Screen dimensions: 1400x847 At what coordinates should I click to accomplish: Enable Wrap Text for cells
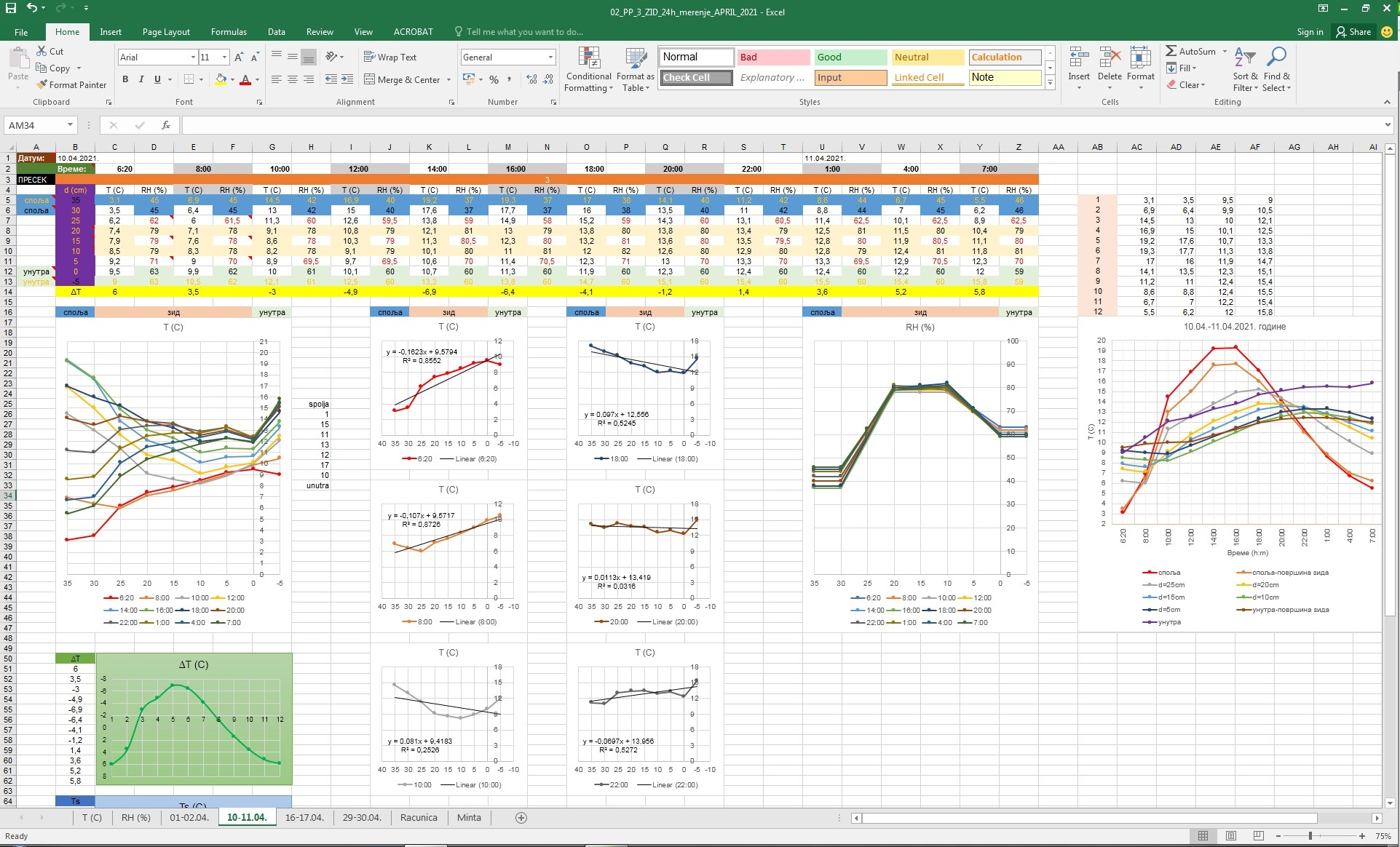(389, 57)
